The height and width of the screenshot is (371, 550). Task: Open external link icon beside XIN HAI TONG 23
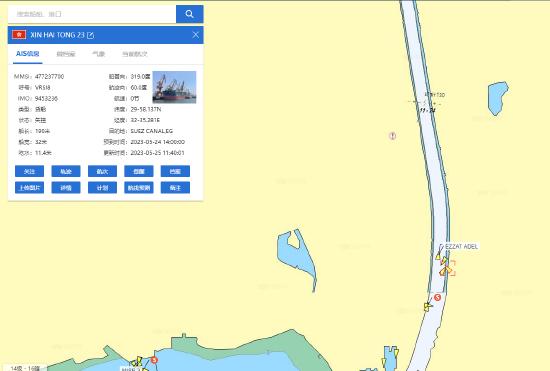point(90,35)
